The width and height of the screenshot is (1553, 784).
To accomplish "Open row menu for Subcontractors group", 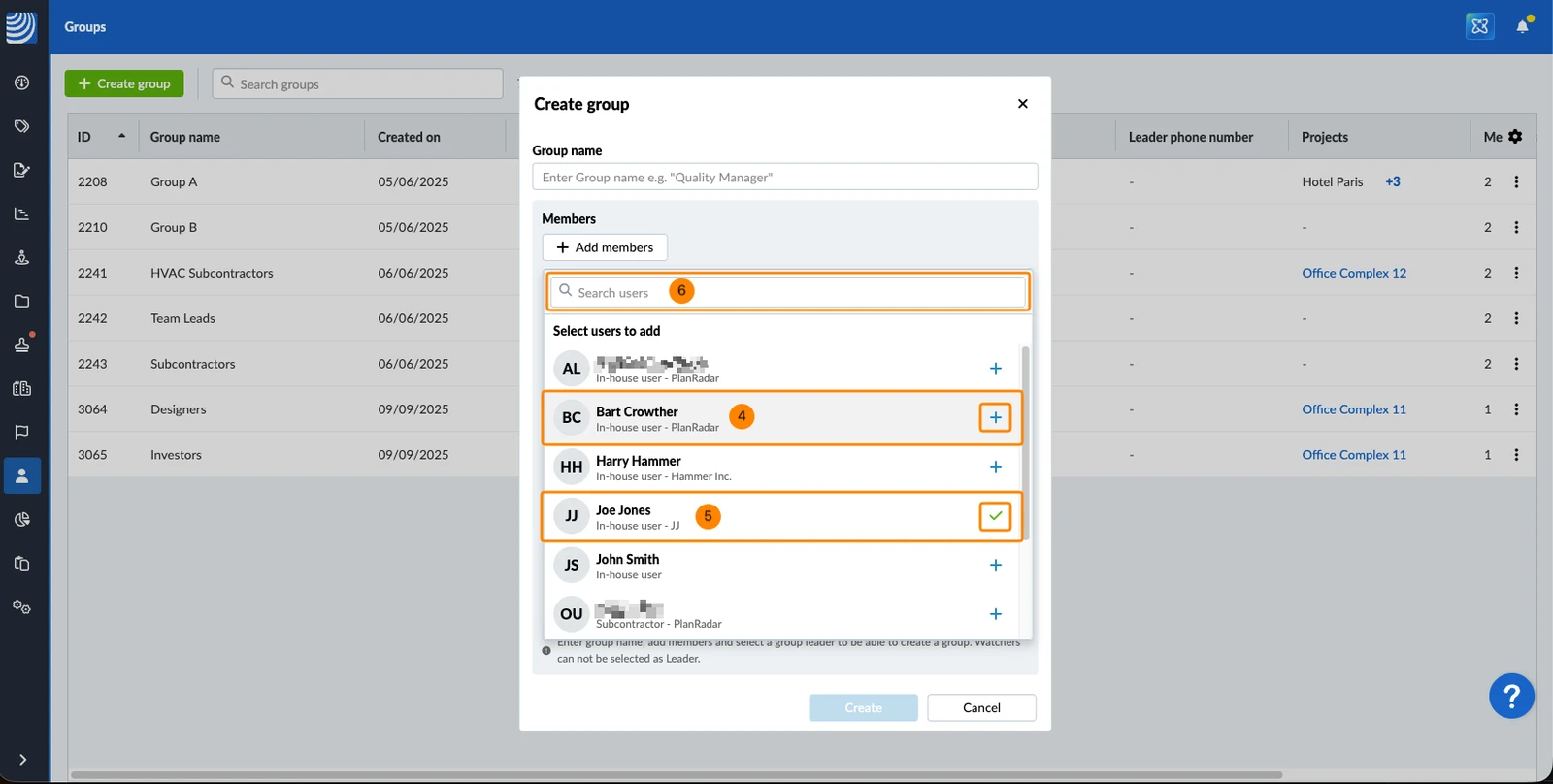I will [1516, 364].
